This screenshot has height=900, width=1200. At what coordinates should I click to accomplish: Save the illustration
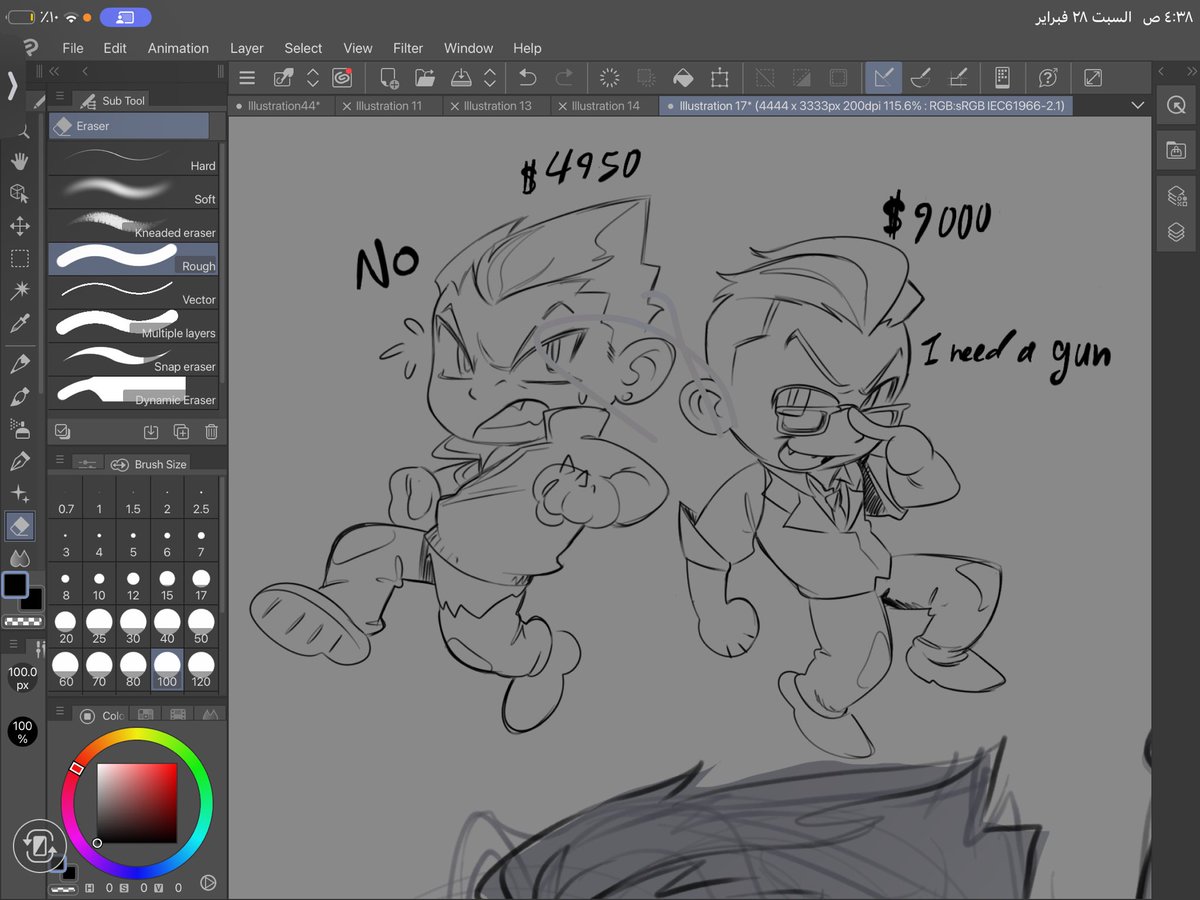pos(461,77)
